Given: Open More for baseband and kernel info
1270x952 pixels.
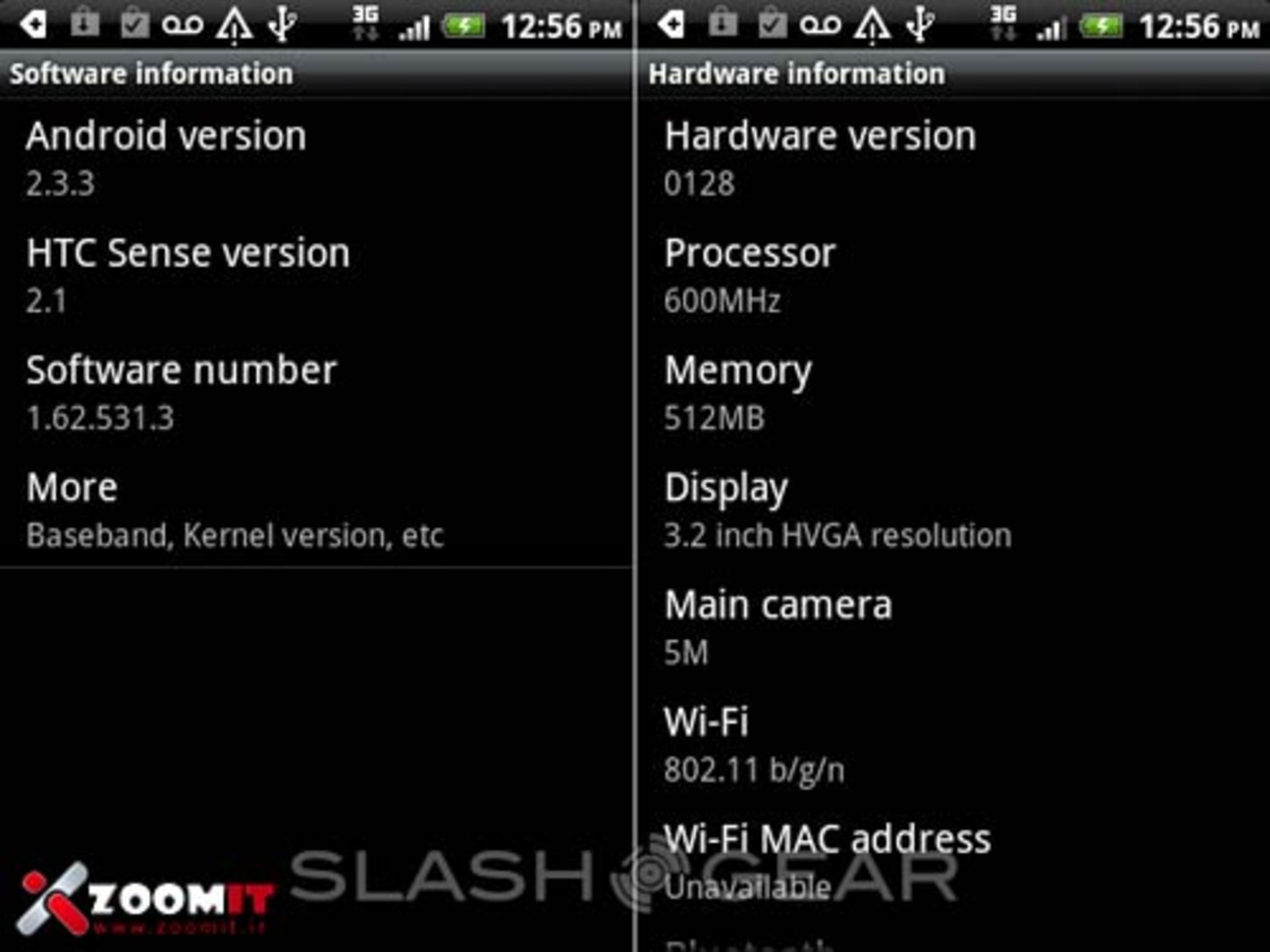Looking at the screenshot, I should pyautogui.click(x=316, y=510).
